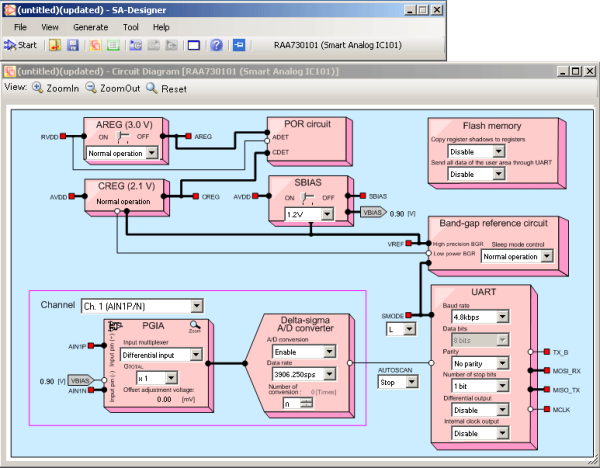Click the MISO_TX connection node
Screen dimensions: 600x468
tap(530, 390)
